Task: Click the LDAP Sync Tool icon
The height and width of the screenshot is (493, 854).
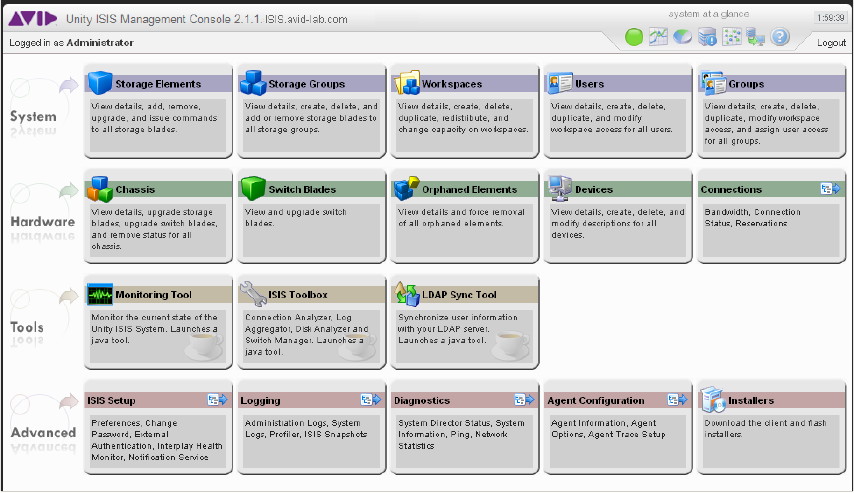Action: [x=407, y=294]
